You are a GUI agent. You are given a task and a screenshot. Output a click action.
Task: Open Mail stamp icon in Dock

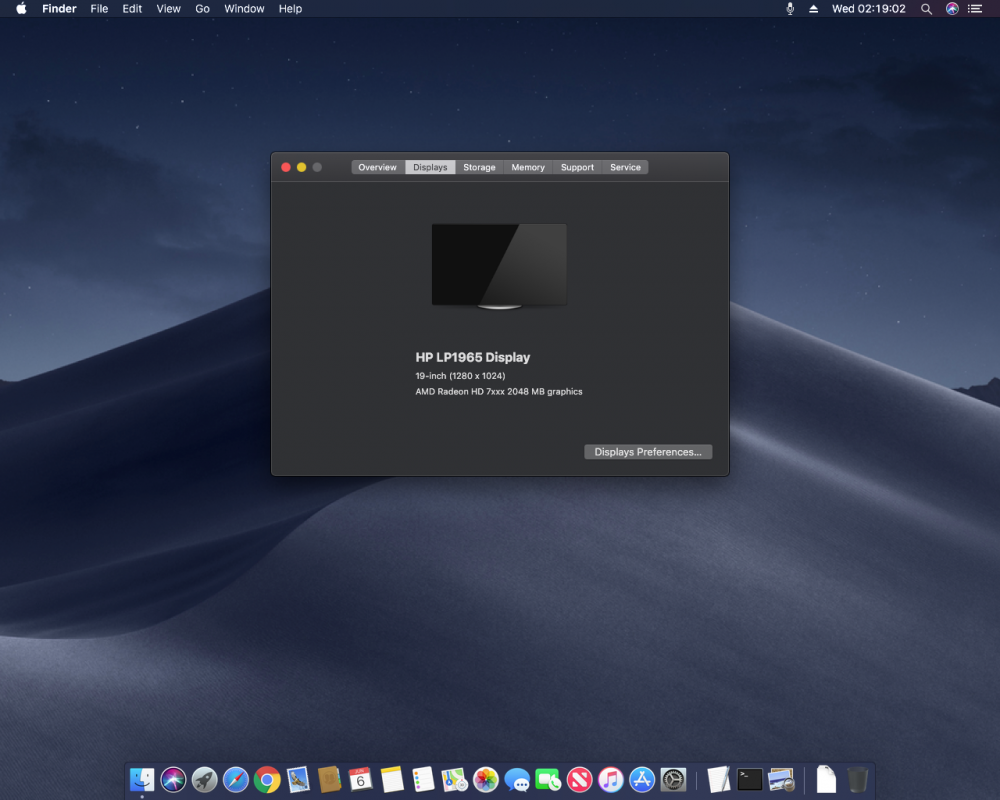[x=298, y=780]
